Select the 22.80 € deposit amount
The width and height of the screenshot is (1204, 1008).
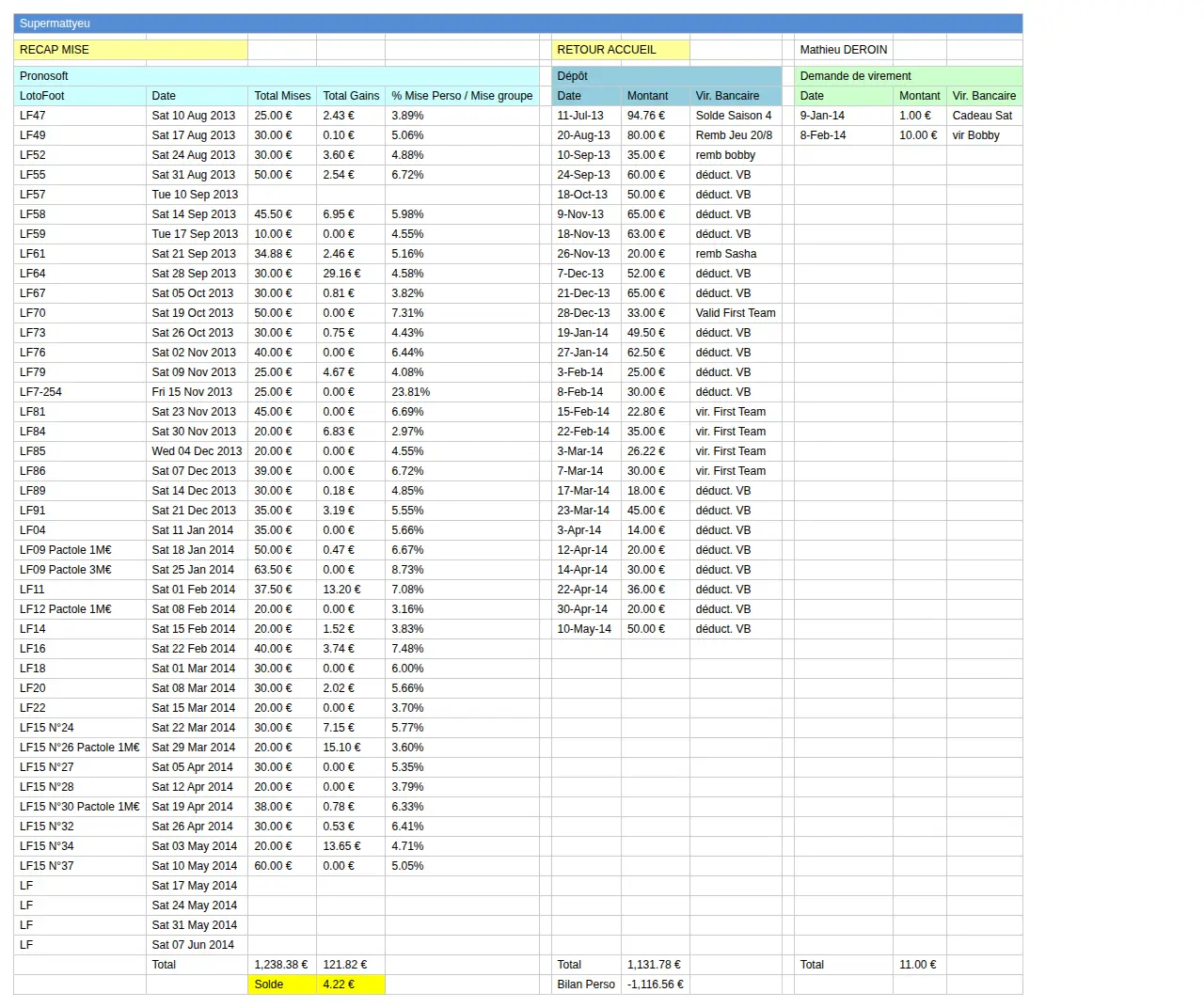pos(655,412)
